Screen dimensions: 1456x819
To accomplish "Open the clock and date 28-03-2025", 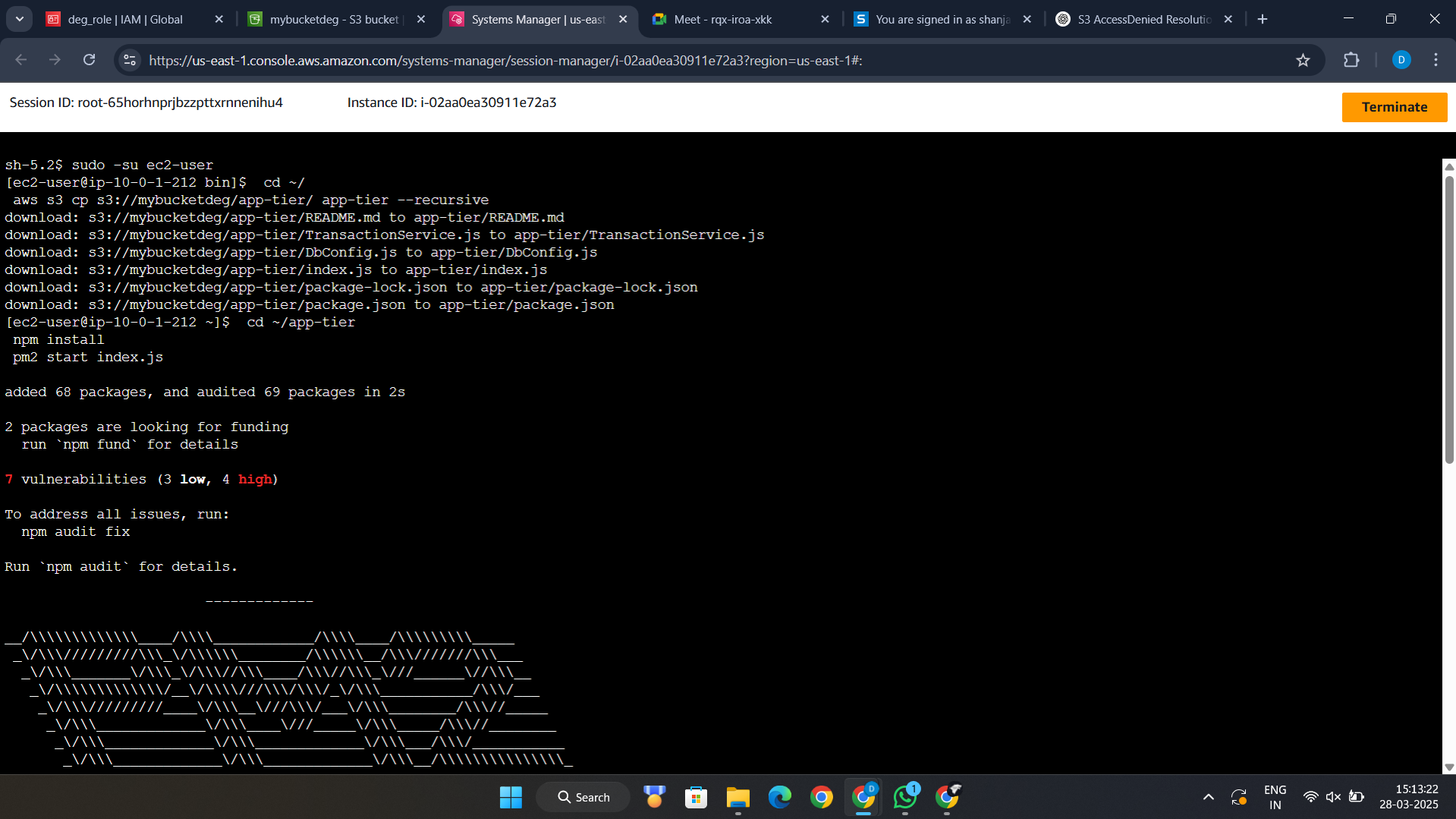I will [1409, 797].
